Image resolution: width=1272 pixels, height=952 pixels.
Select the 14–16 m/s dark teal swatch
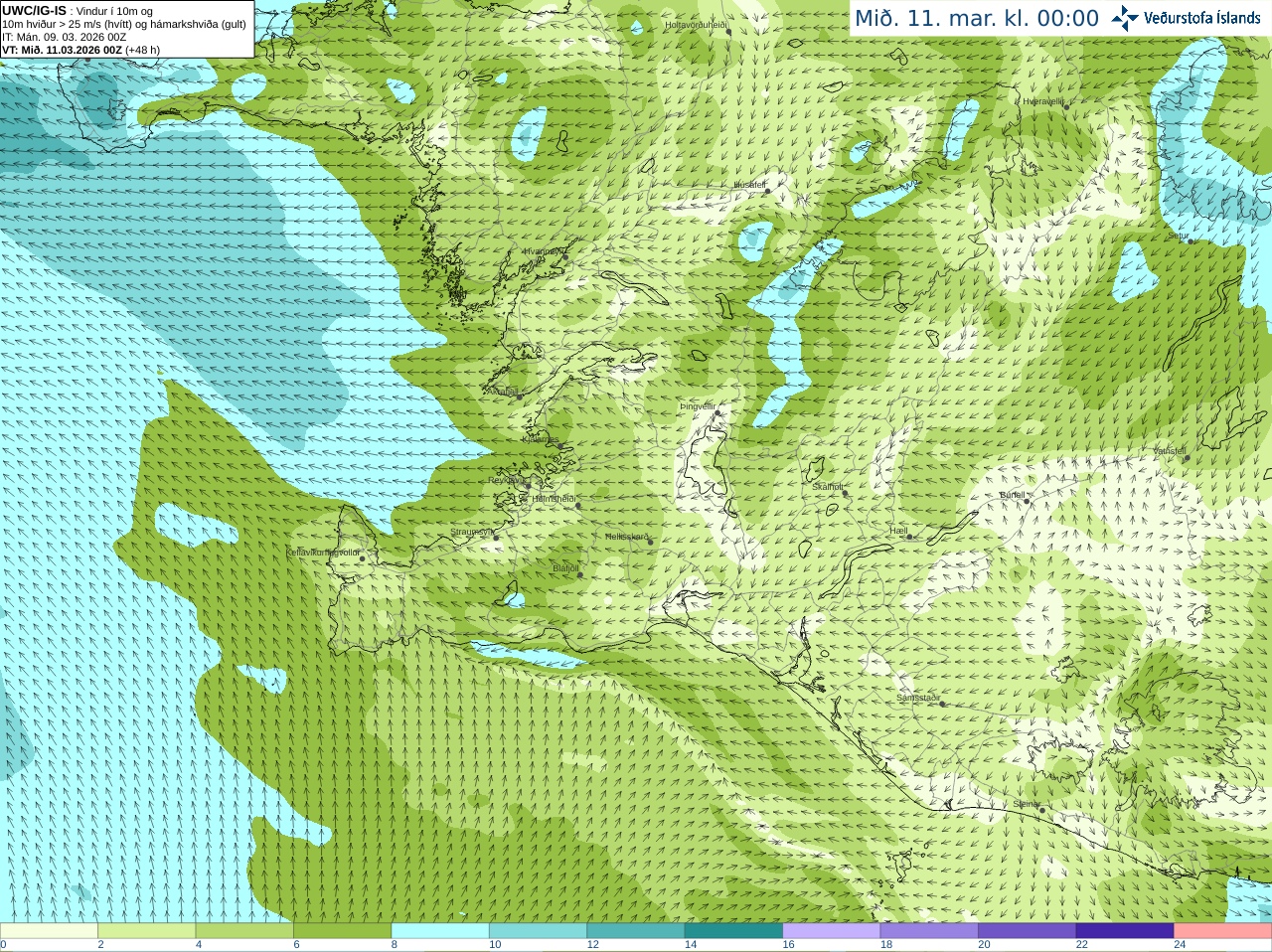733,931
